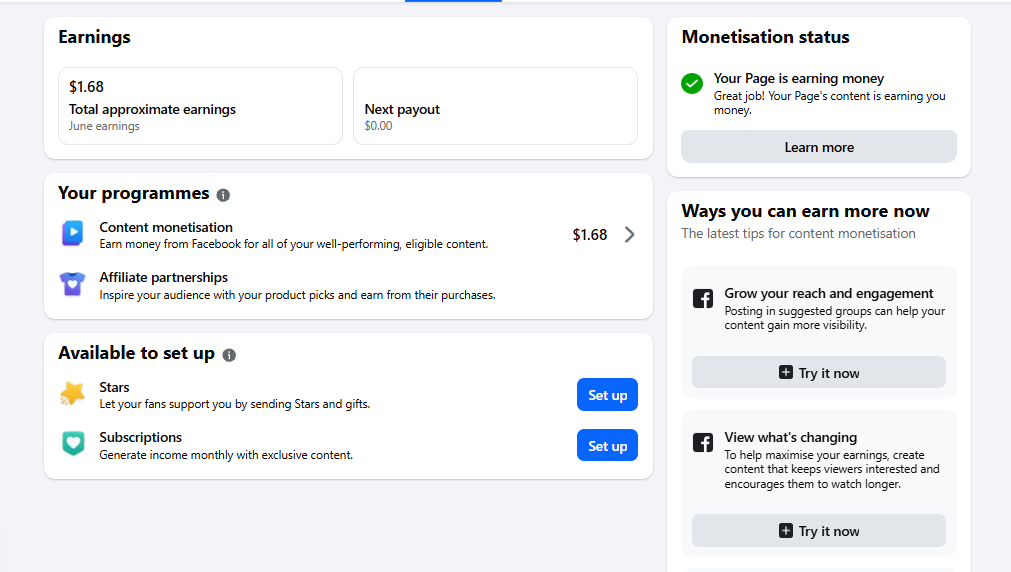Click the Content monetisation play icon
Image resolution: width=1011 pixels, height=572 pixels.
pos(72,233)
